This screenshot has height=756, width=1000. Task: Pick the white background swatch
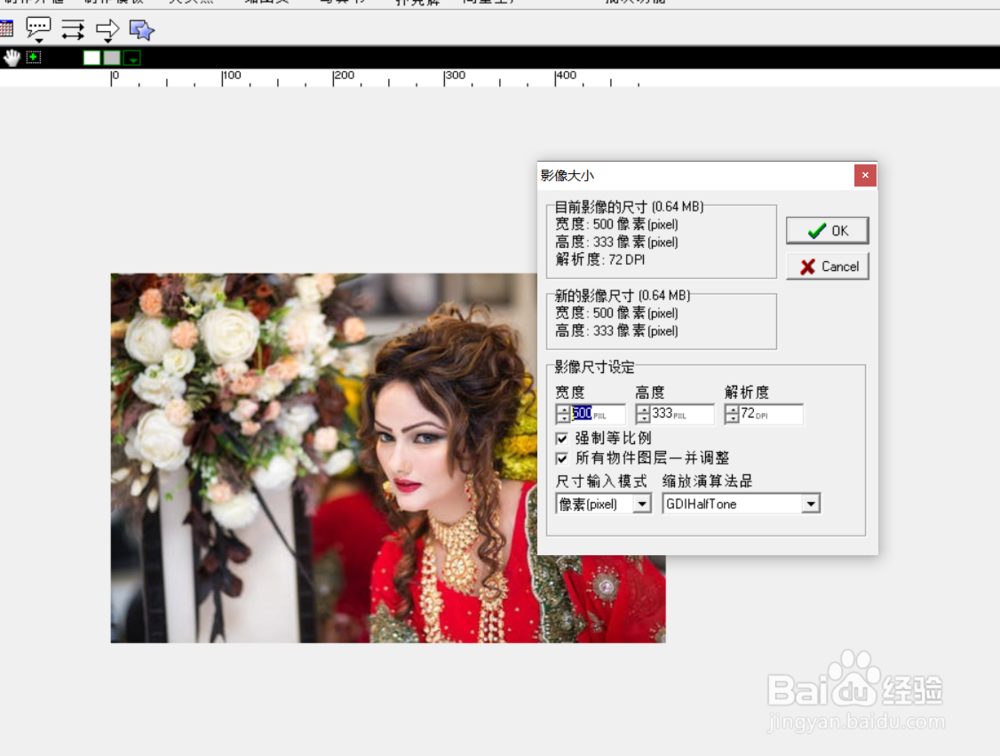point(92,58)
